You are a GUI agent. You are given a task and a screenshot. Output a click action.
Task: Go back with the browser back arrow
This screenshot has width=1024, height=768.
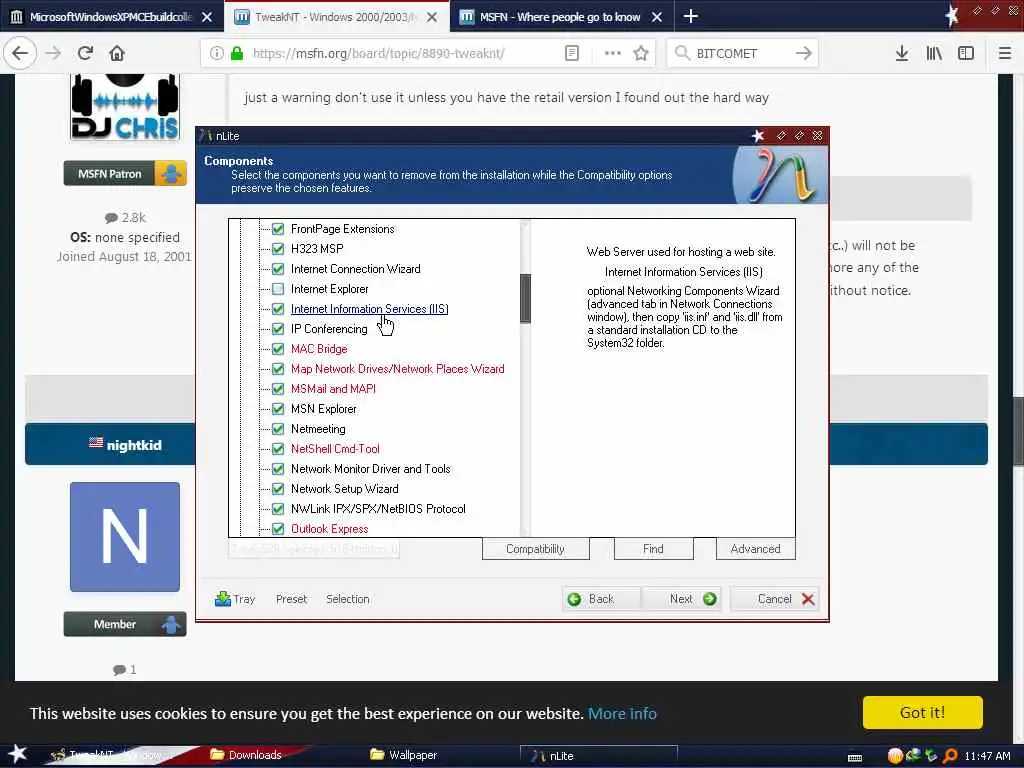[x=20, y=53]
